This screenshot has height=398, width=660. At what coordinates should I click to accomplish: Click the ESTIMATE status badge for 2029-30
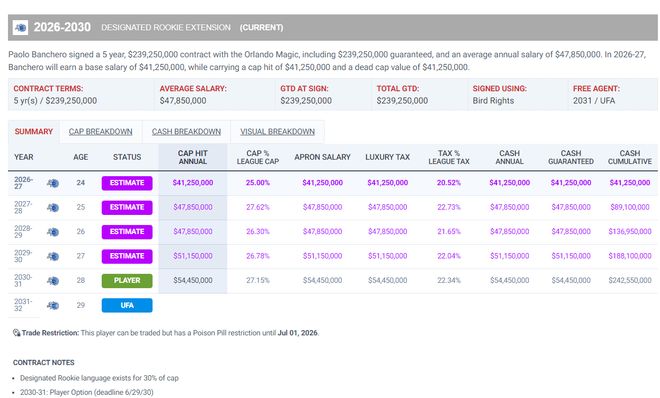pos(127,256)
